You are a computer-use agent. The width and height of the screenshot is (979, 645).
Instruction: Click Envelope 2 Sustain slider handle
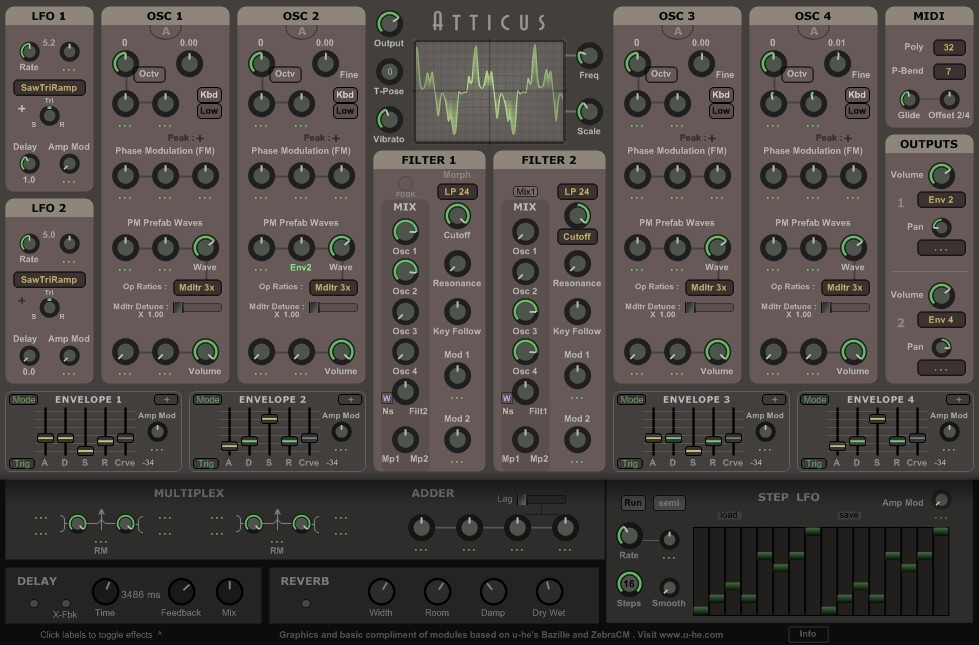tap(269, 419)
